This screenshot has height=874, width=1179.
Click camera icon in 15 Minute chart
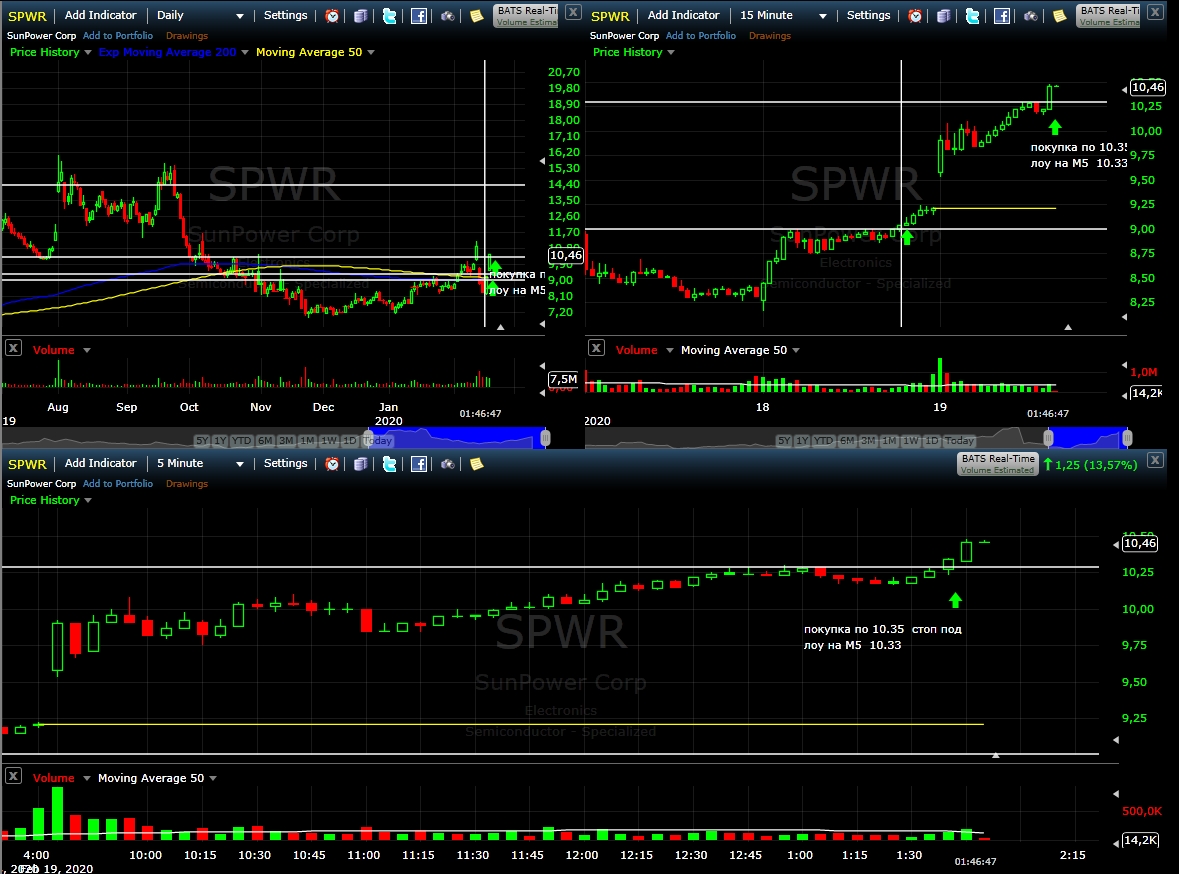pyautogui.click(x=1030, y=16)
